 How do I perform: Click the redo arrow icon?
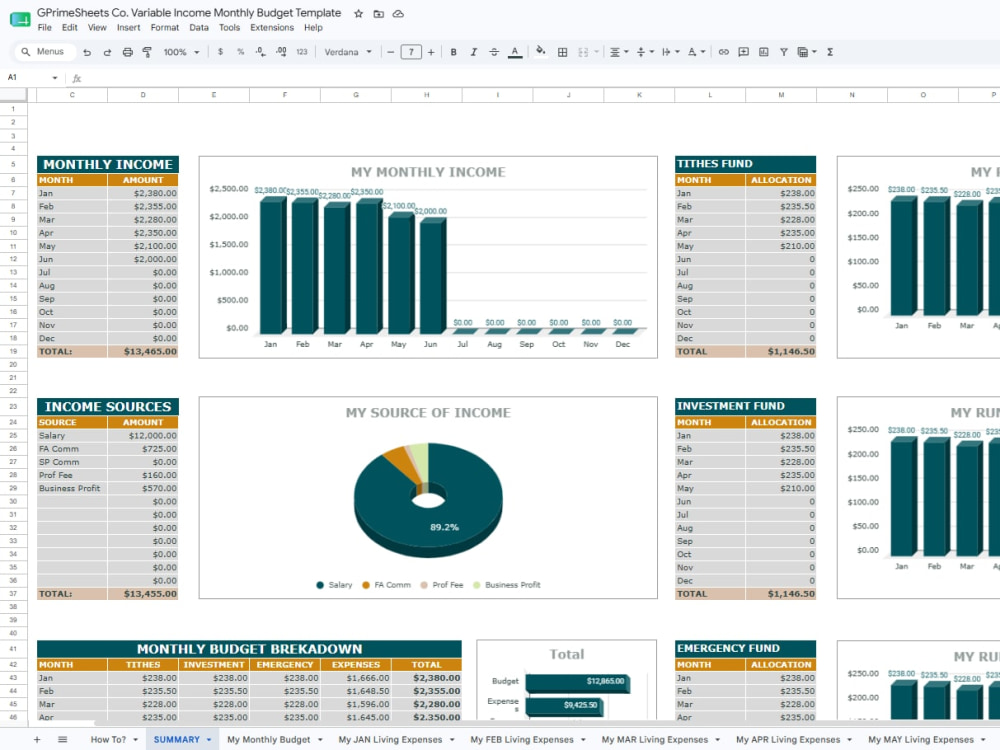[x=107, y=52]
